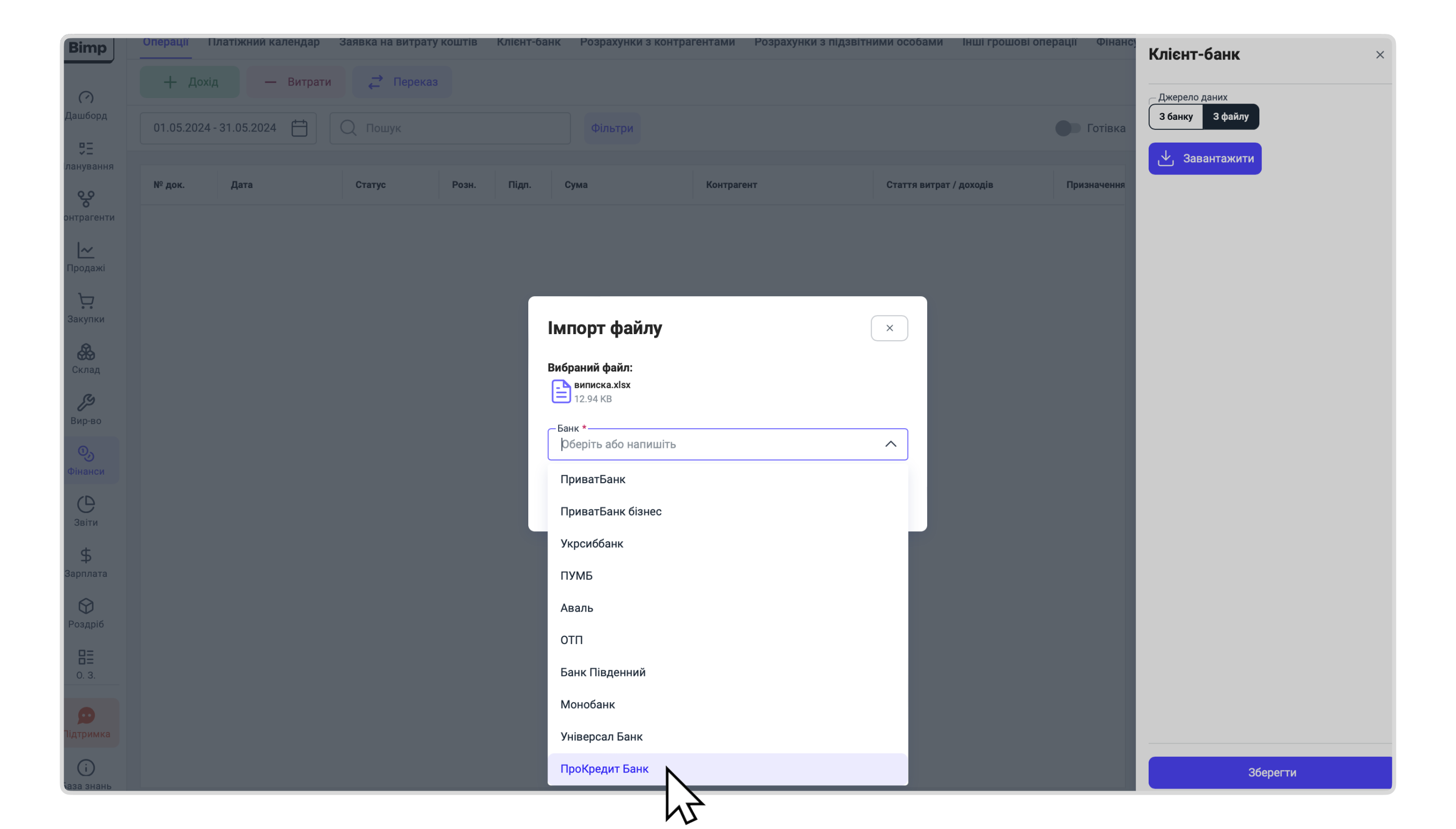The width and height of the screenshot is (1456, 829).
Task: Open the О. З. sidebar section
Action: pos(86,665)
